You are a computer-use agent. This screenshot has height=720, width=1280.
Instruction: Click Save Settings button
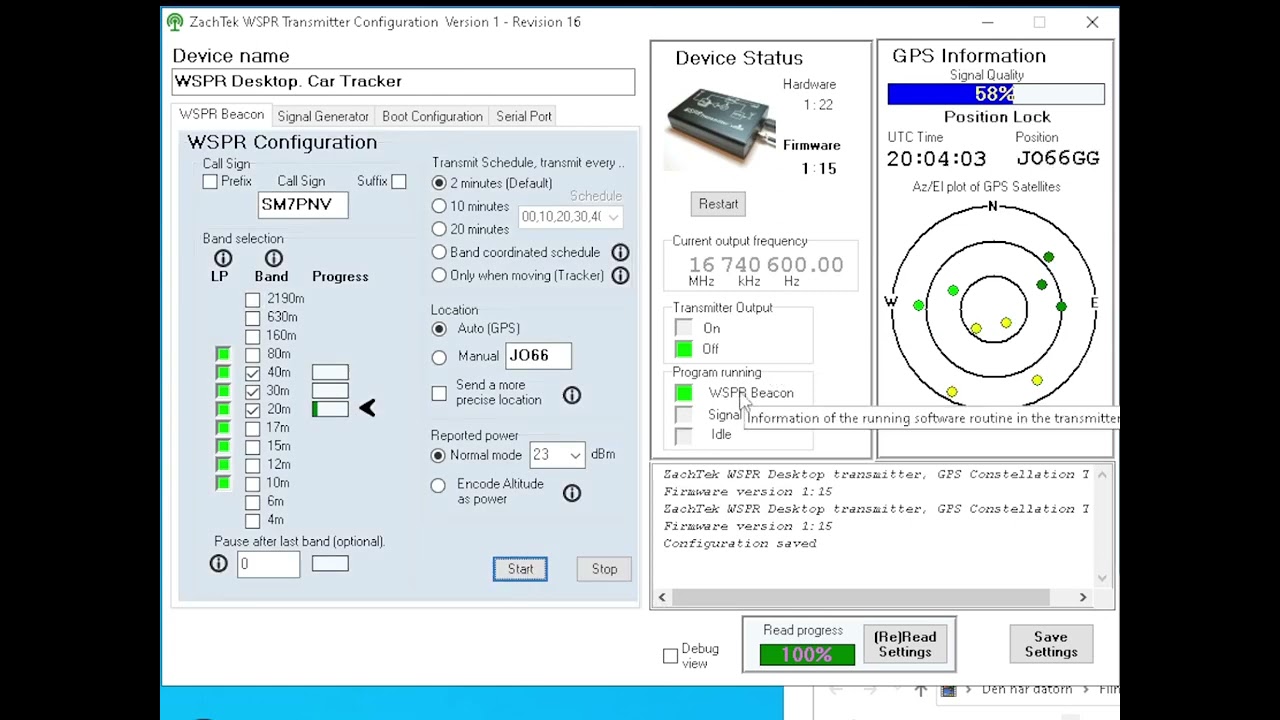tap(1051, 645)
